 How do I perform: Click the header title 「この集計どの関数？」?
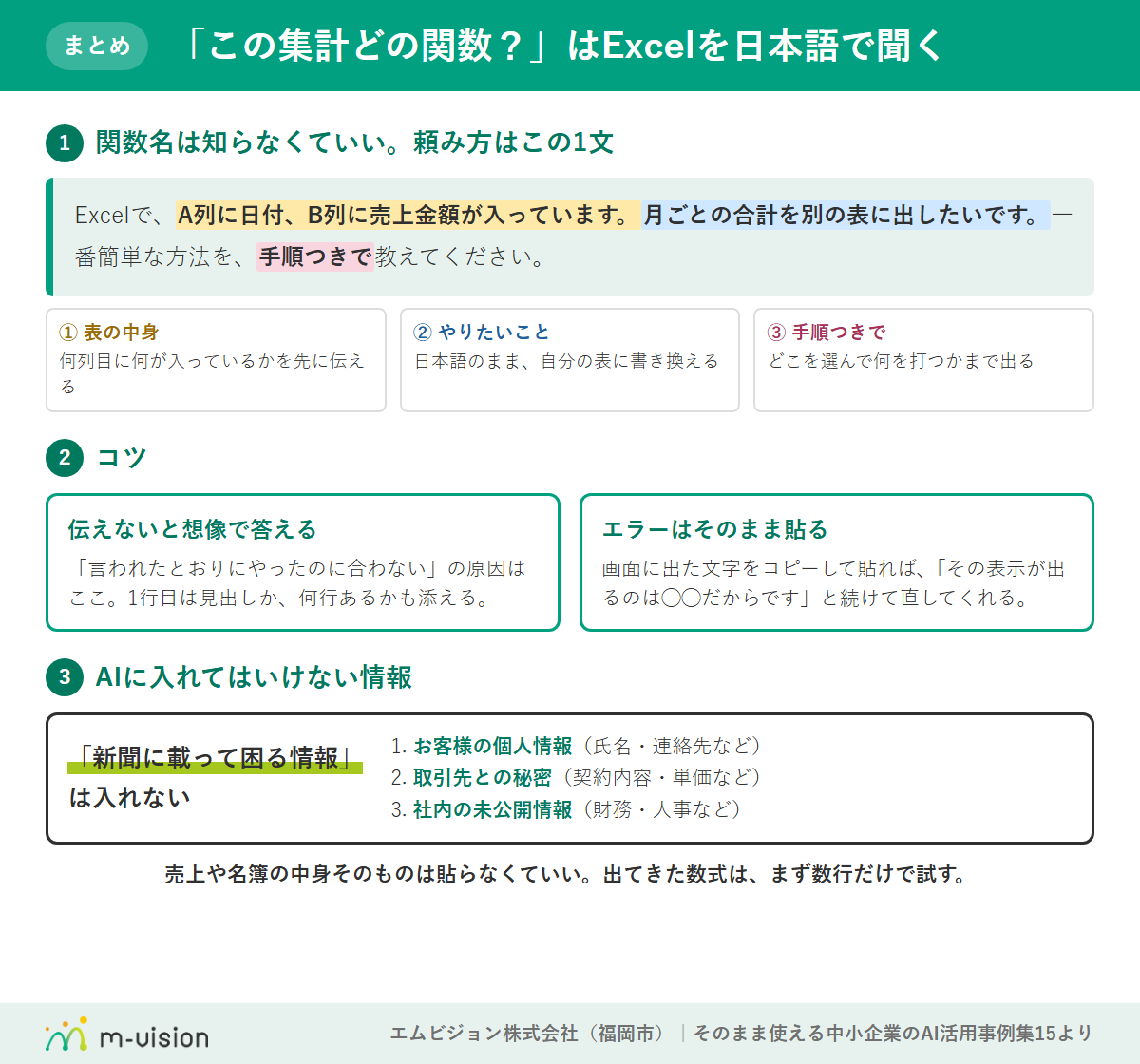click(x=369, y=46)
